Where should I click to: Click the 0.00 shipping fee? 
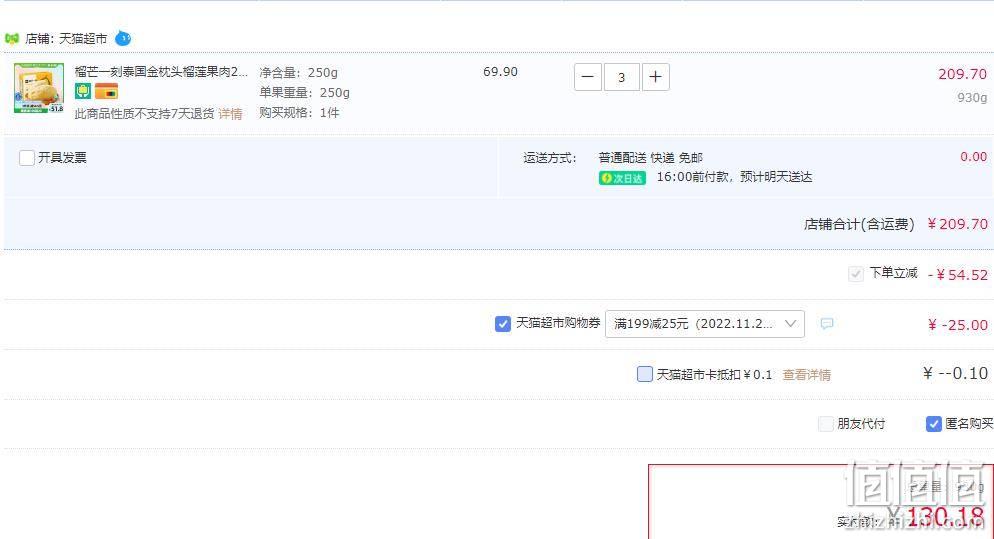point(973,157)
